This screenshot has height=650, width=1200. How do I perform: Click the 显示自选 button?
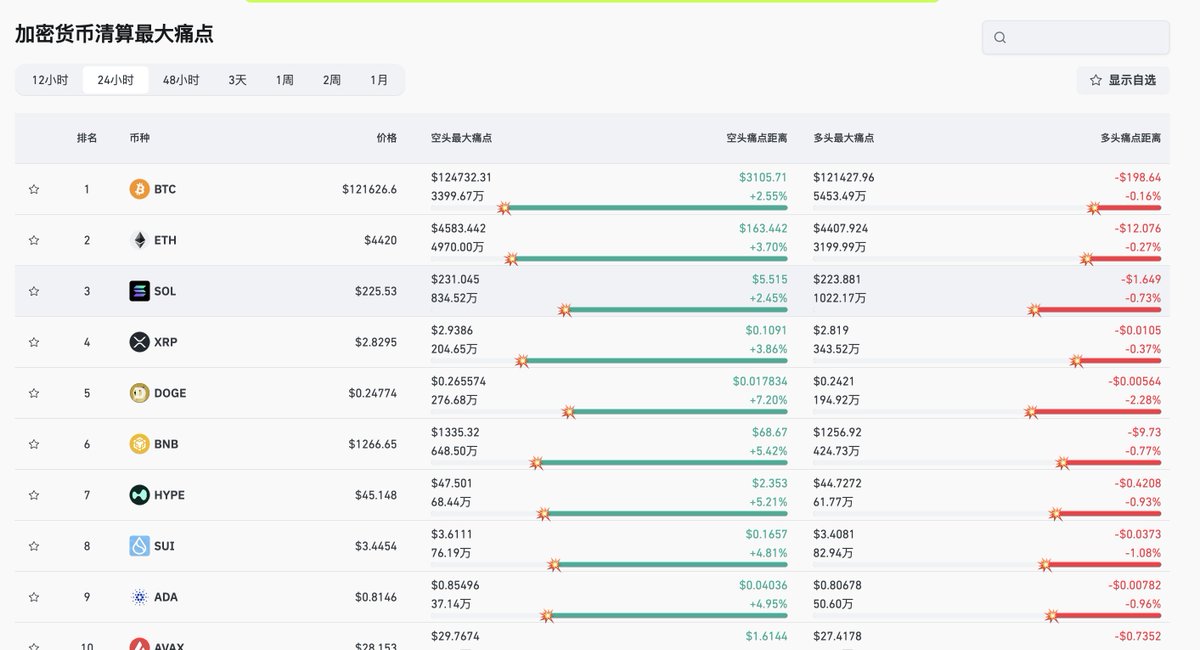(1123, 80)
